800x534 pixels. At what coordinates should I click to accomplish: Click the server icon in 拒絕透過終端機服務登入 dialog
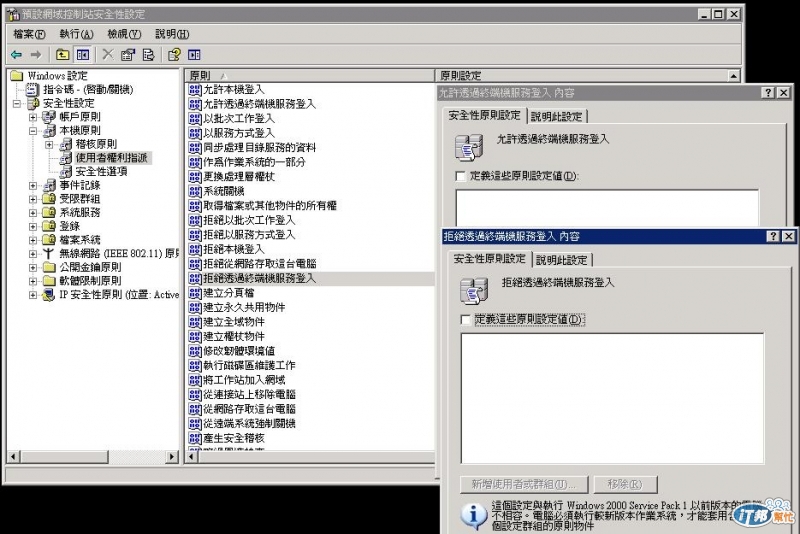(474, 290)
